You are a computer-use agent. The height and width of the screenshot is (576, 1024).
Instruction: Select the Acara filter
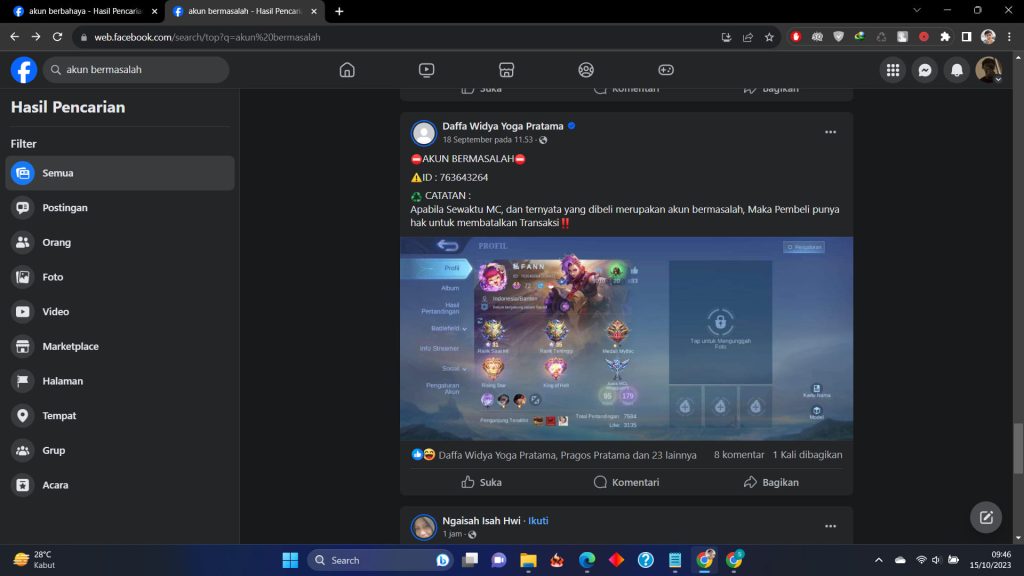120,485
